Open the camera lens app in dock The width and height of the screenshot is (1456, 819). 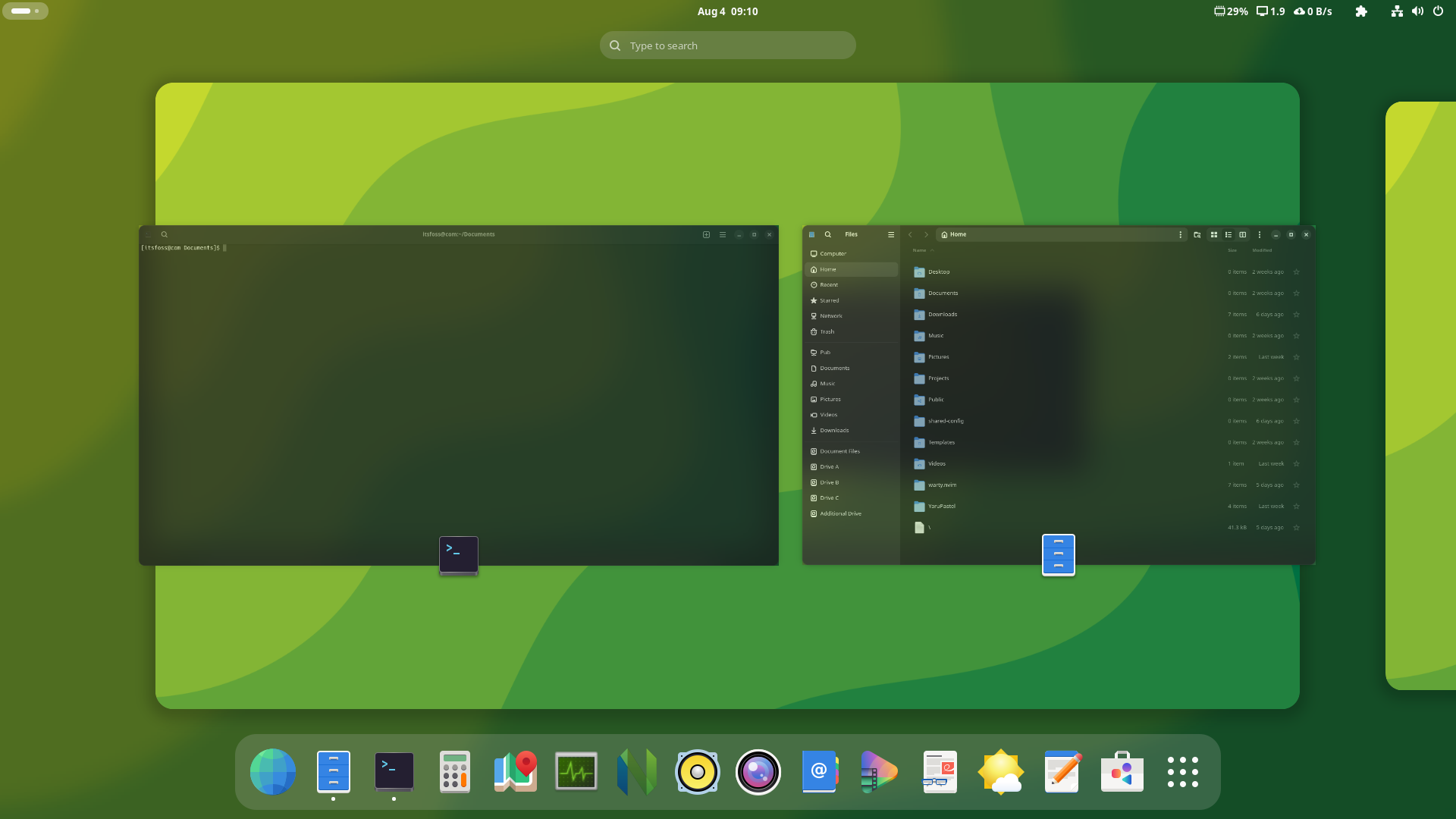758,772
